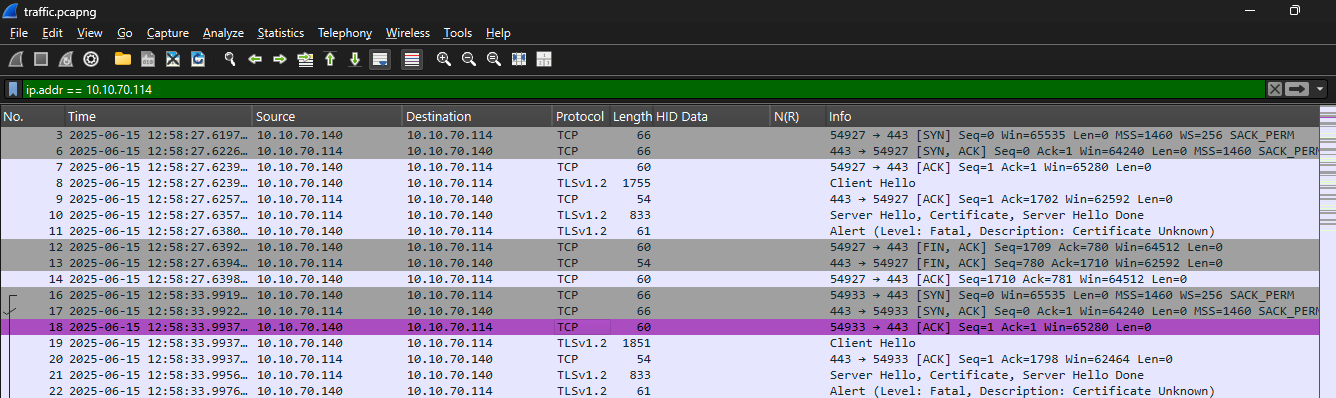1336x398 pixels.
Task: Open the Capture menu
Action: 168,33
